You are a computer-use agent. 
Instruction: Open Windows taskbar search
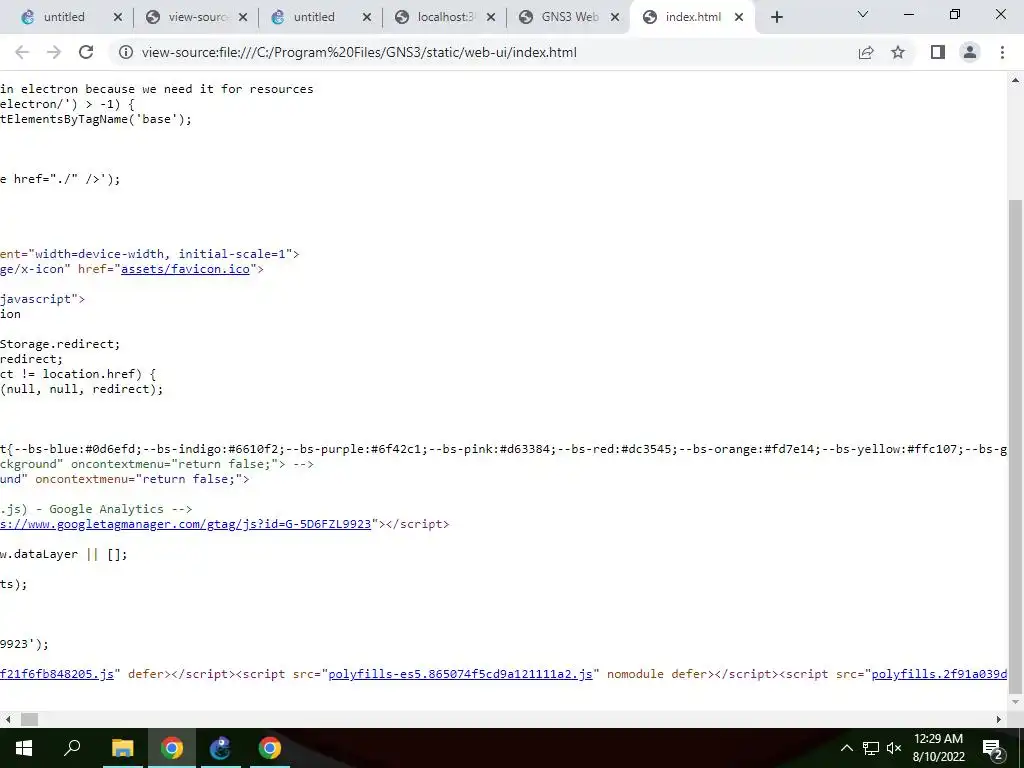72,748
